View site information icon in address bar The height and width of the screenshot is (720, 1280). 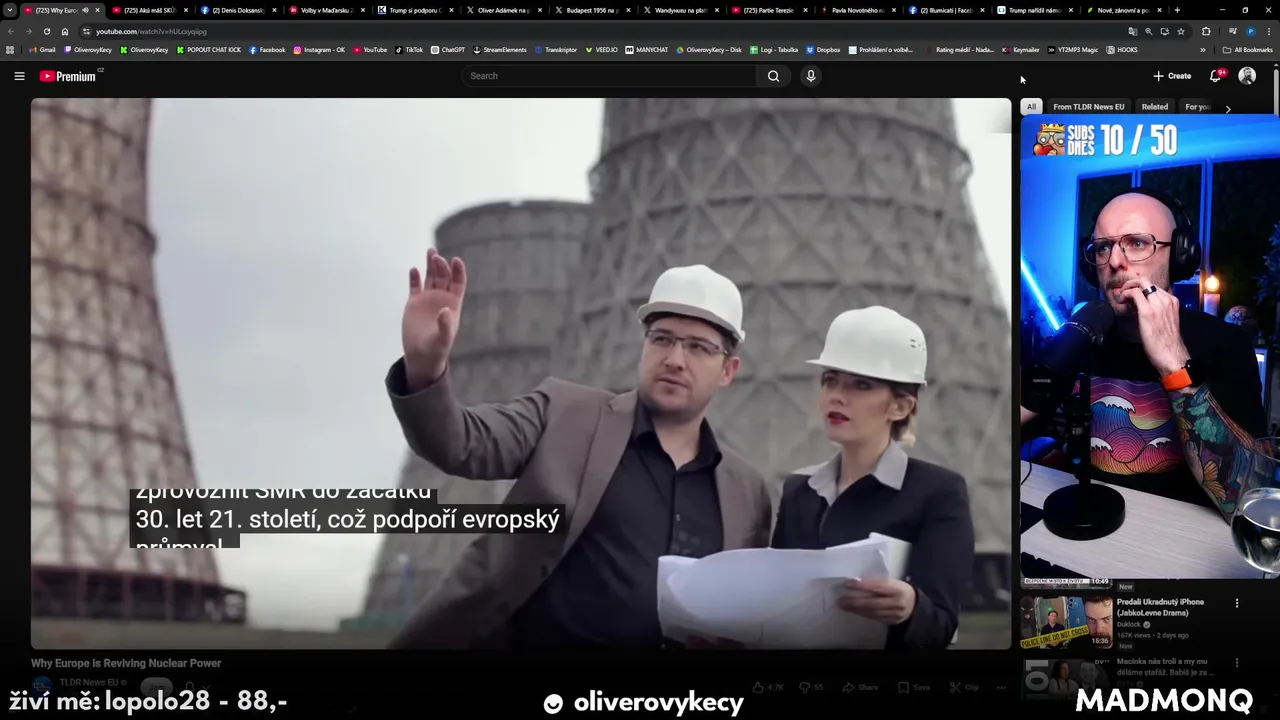tap(87, 31)
